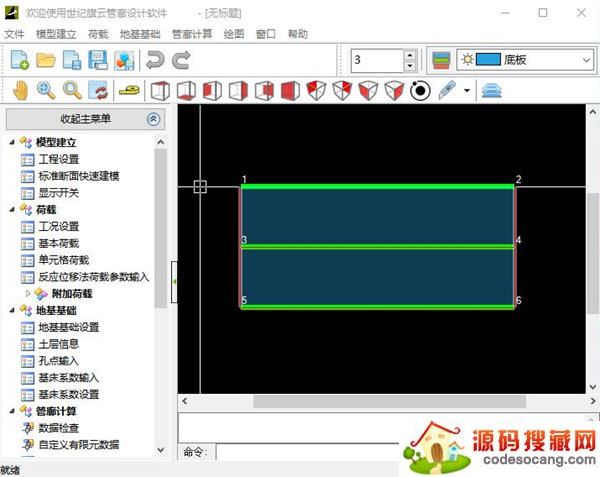Open the 管廊计算 menu
This screenshot has width=600, height=477.
(x=192, y=34)
